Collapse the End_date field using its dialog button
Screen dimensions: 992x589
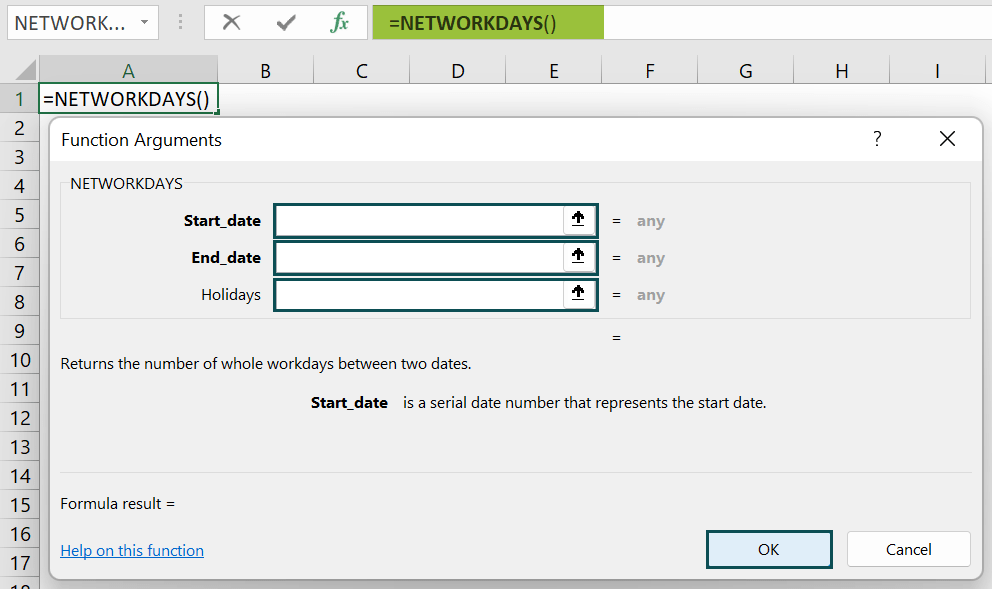point(578,256)
